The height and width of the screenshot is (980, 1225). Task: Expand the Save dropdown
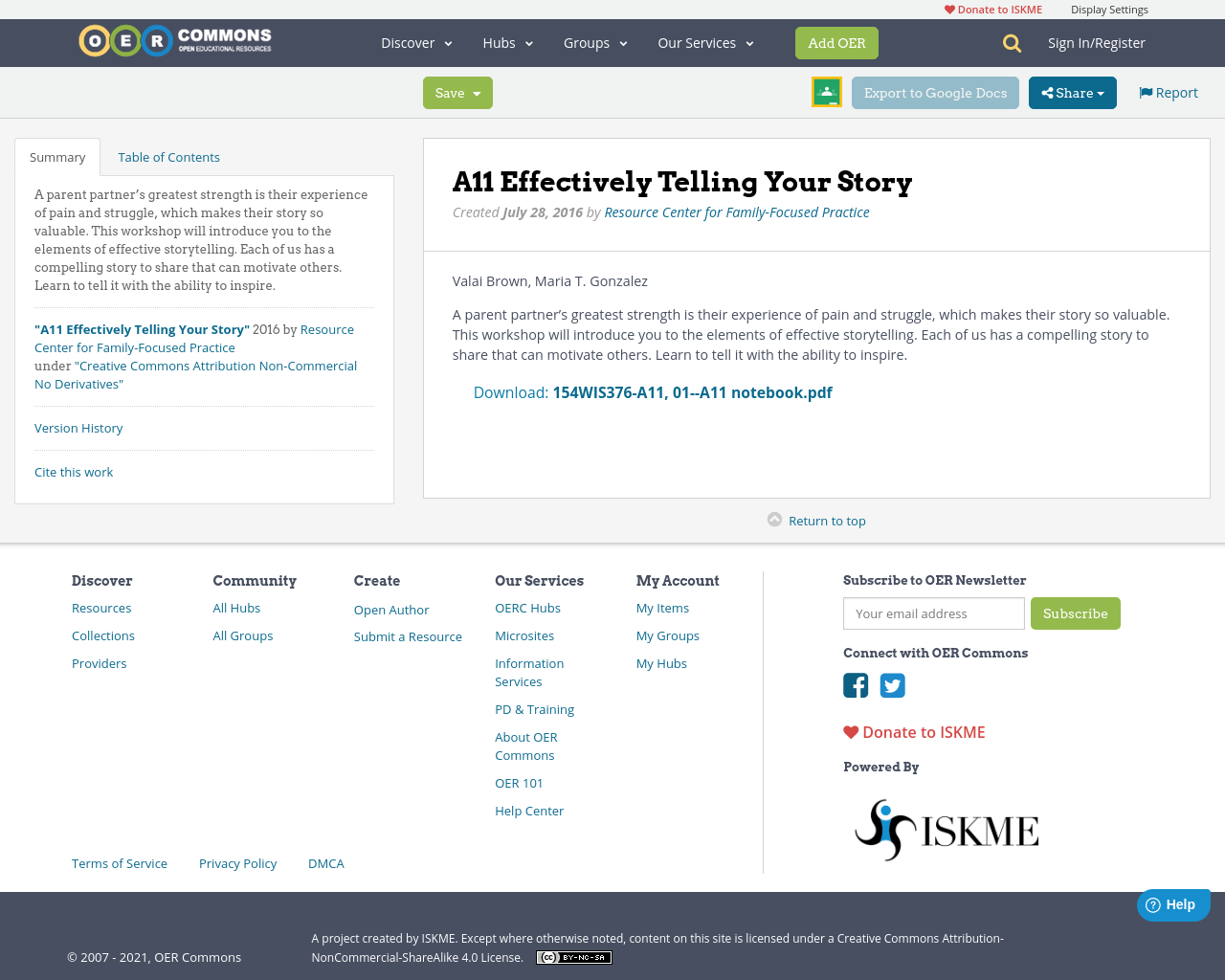[x=457, y=92]
